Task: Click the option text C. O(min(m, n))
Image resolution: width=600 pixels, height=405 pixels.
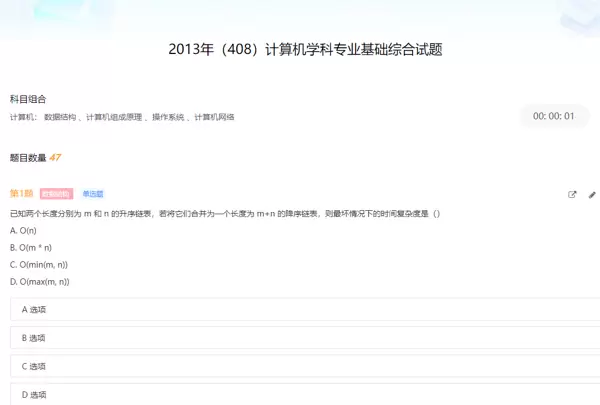Action: coord(38,265)
